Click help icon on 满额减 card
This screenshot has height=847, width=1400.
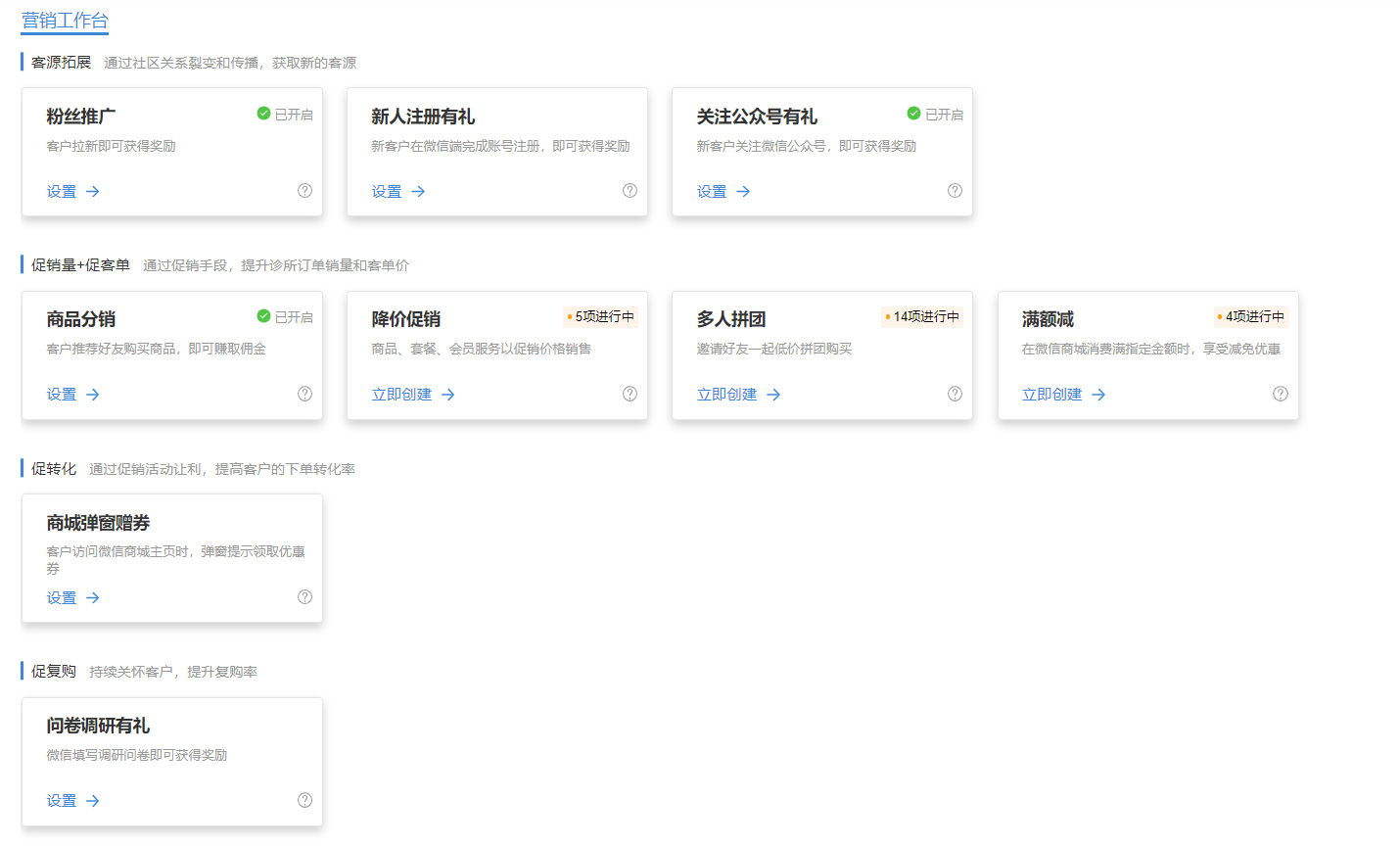point(1280,394)
